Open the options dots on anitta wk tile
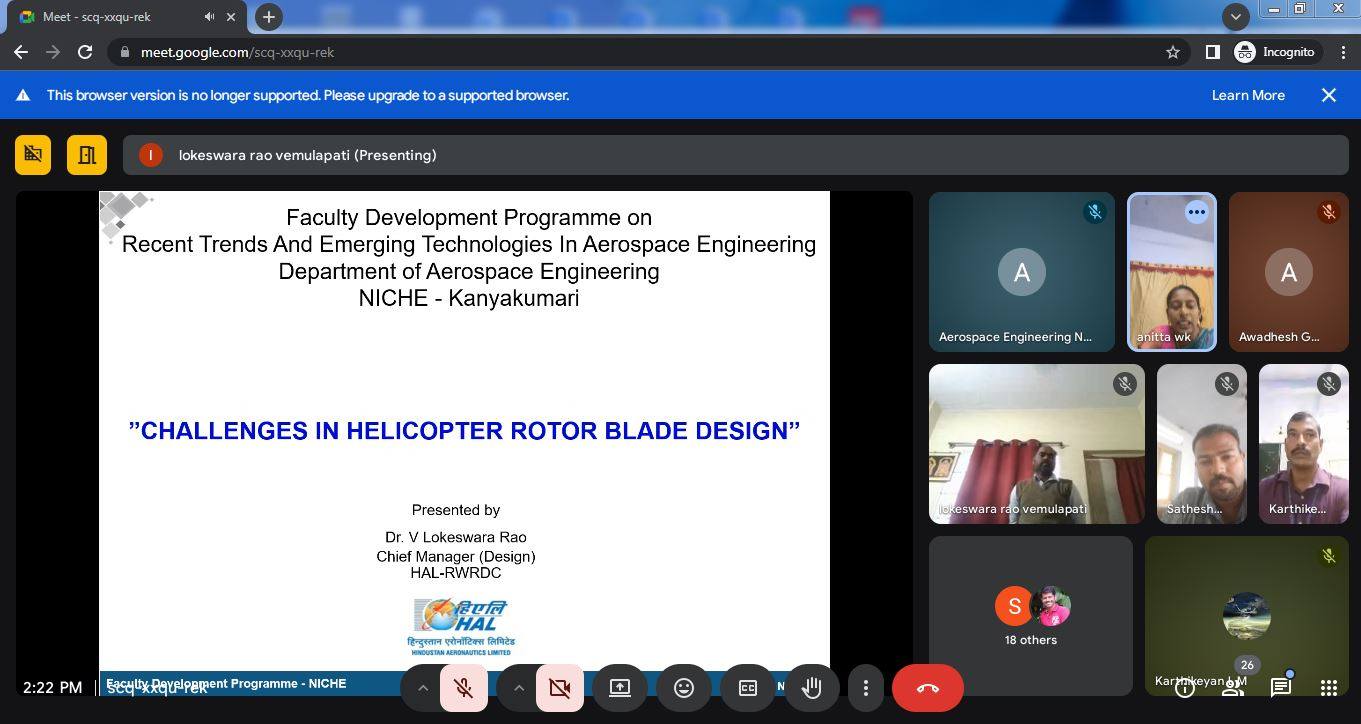1361x724 pixels. coord(1197,212)
